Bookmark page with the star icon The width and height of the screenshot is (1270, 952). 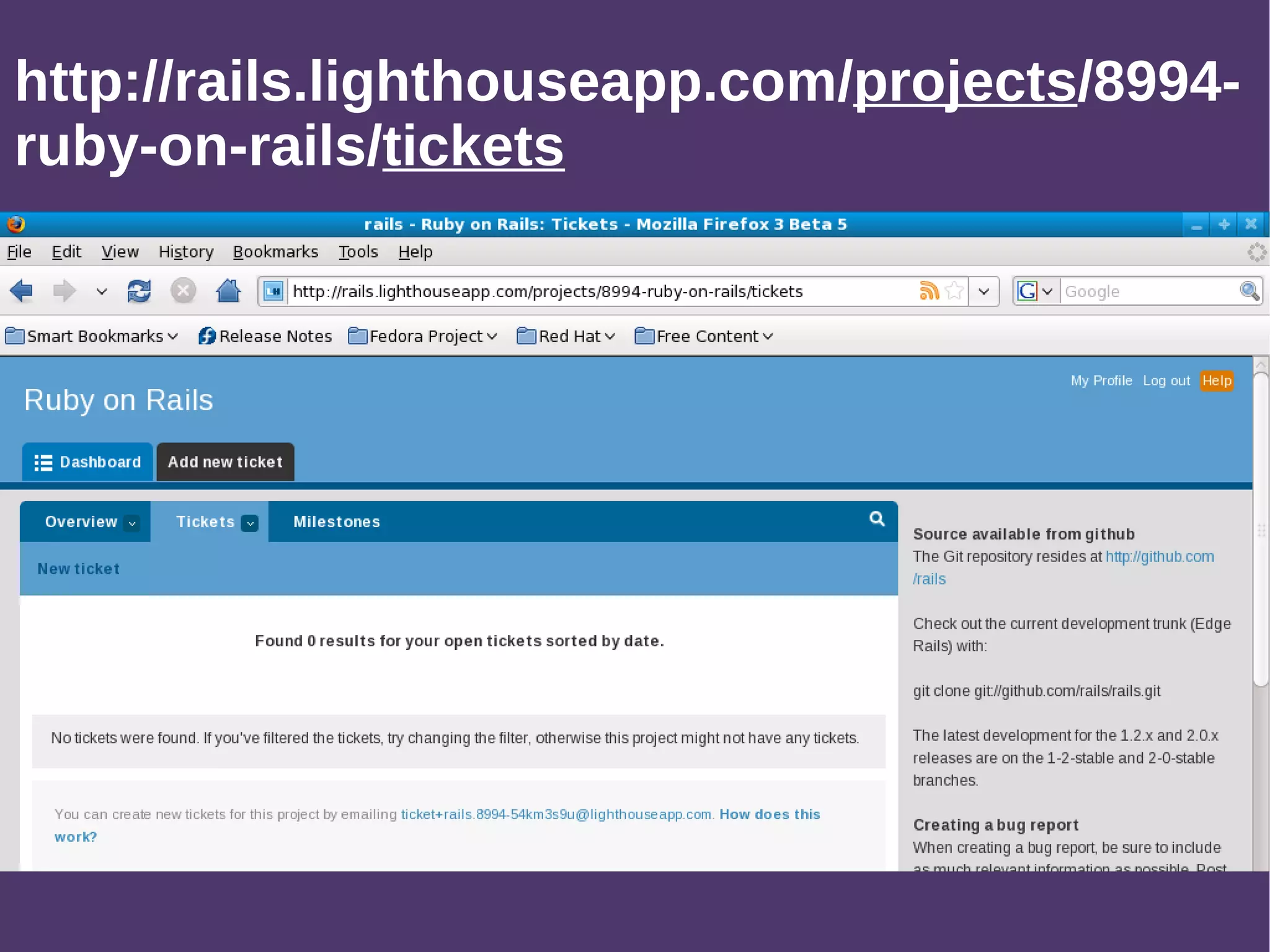955,290
